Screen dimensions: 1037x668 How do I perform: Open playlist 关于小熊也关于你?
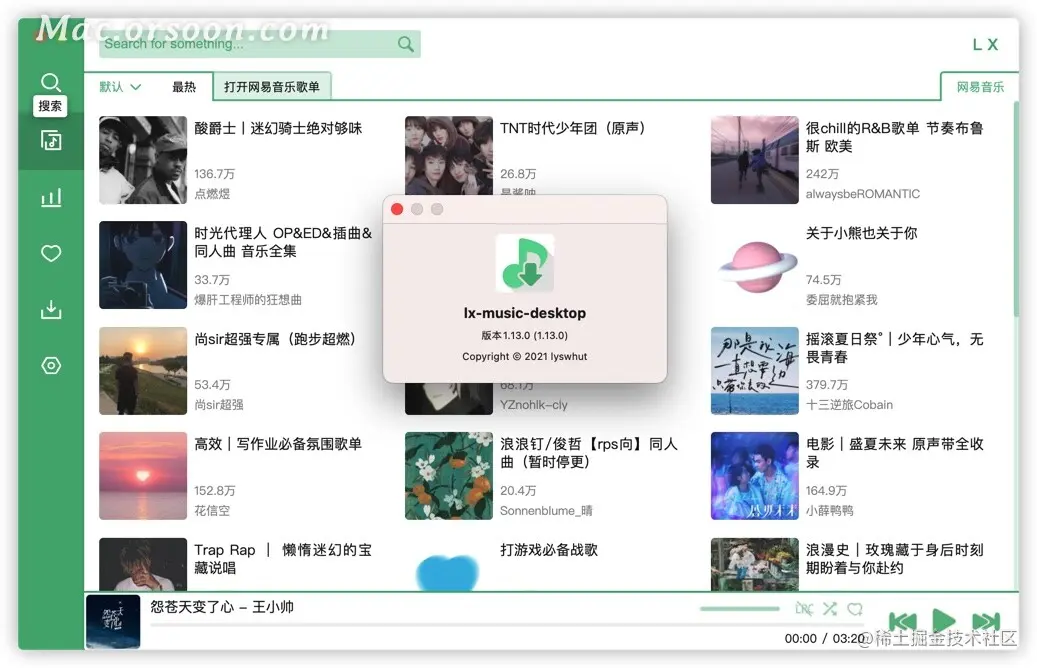861,233
